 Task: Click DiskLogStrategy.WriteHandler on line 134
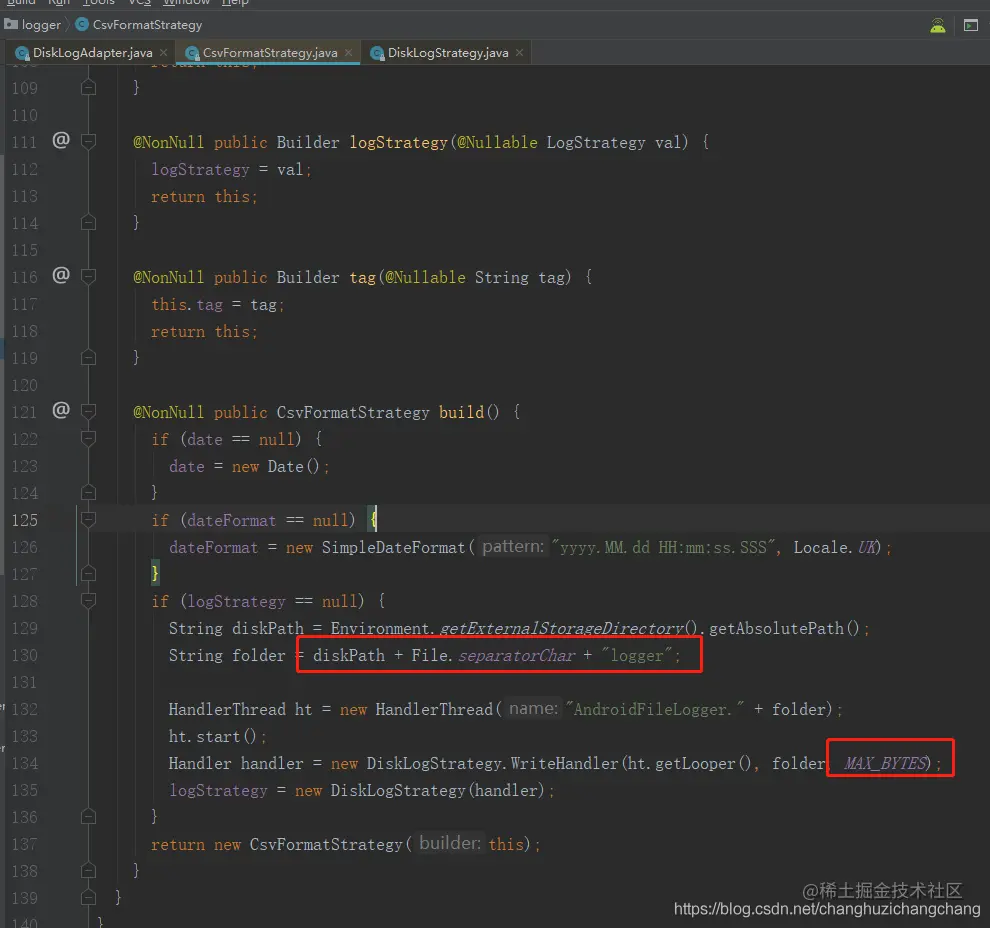pyautogui.click(x=492, y=763)
